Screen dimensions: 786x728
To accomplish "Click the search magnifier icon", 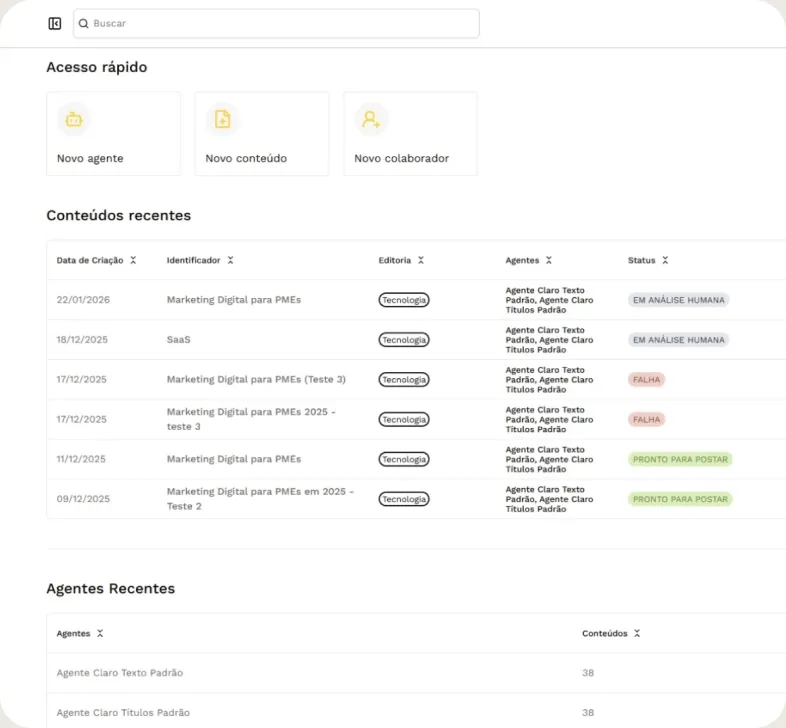I will point(84,24).
